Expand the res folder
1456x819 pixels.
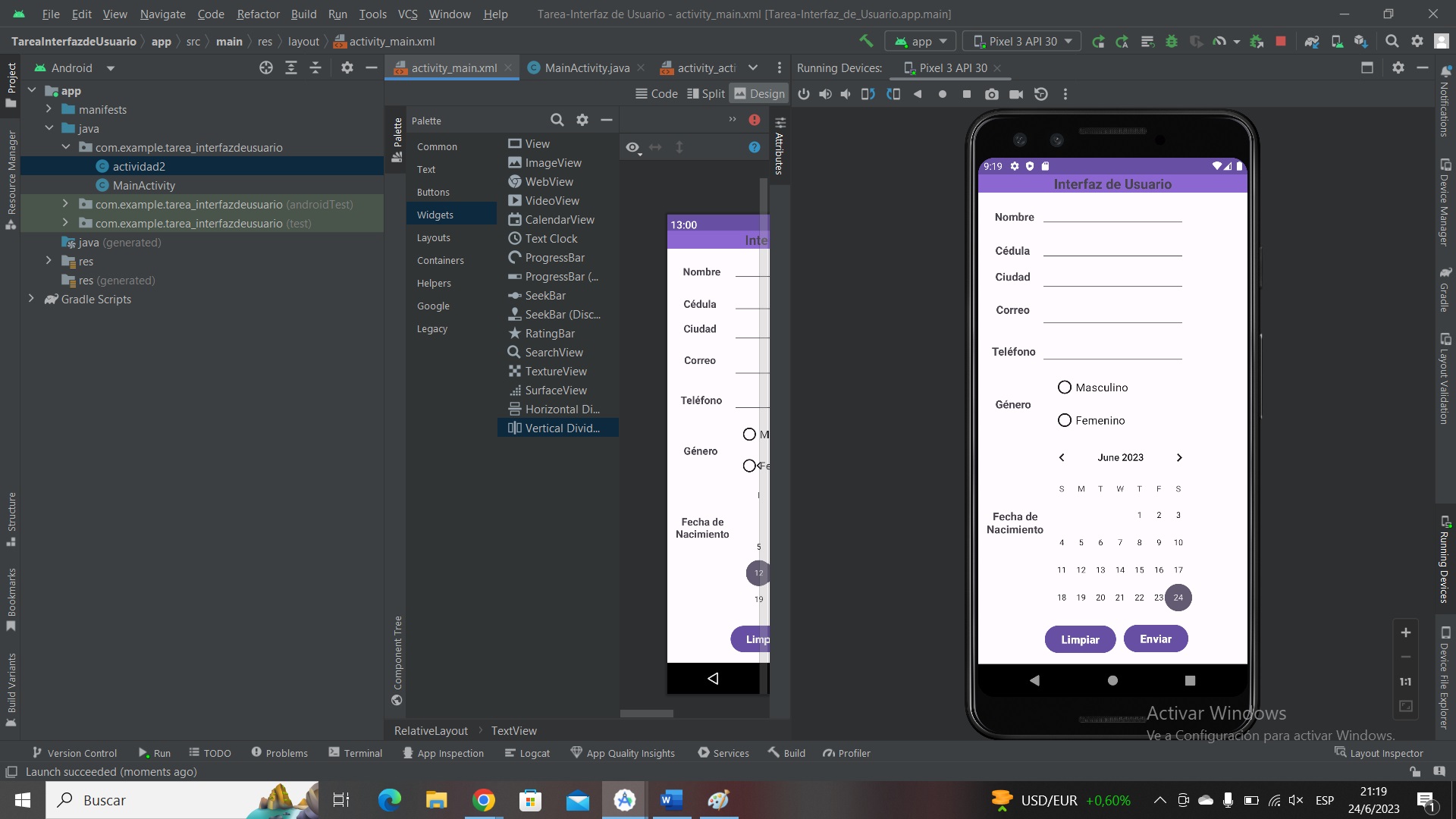pos(49,261)
